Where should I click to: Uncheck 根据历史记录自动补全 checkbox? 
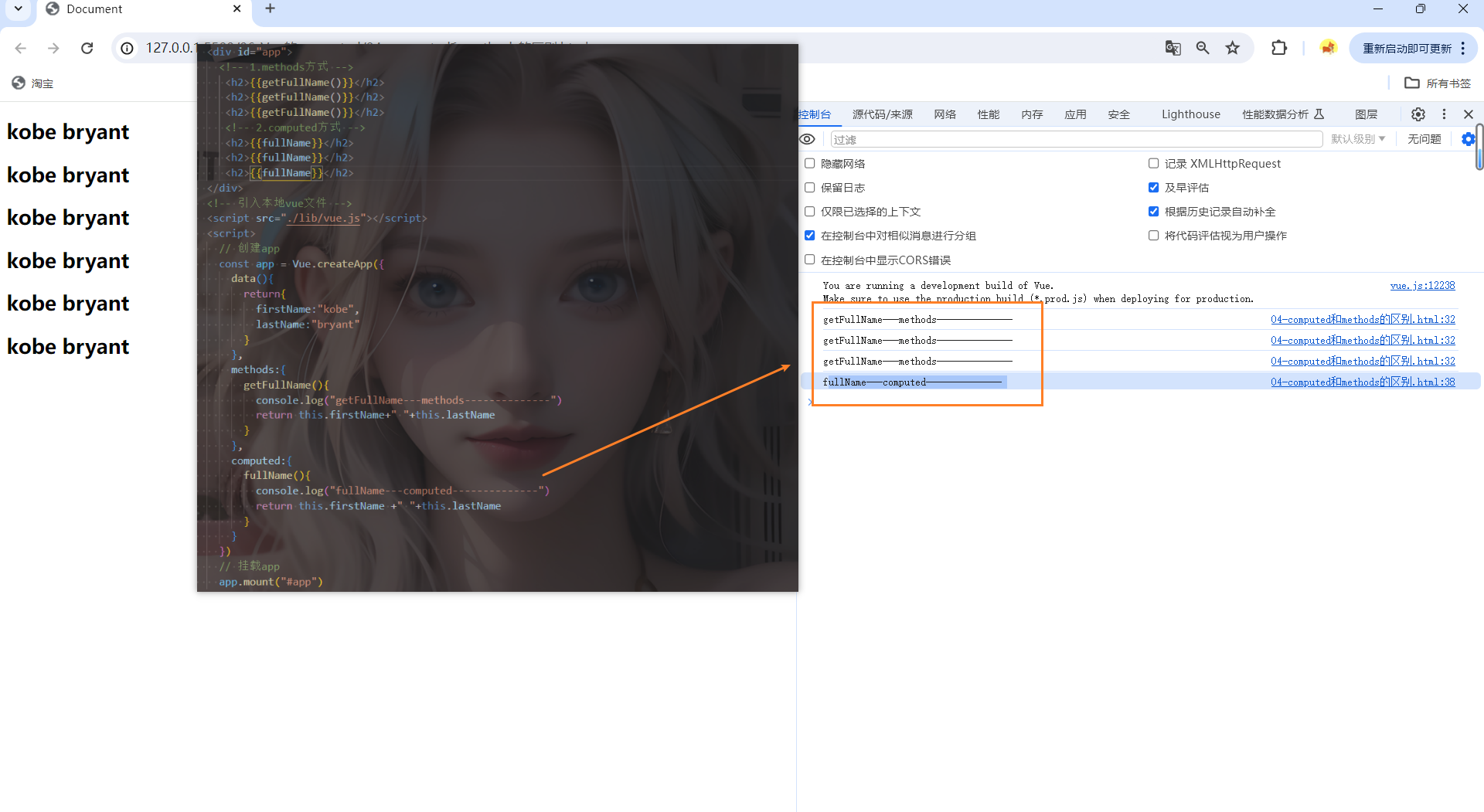[x=1154, y=212]
